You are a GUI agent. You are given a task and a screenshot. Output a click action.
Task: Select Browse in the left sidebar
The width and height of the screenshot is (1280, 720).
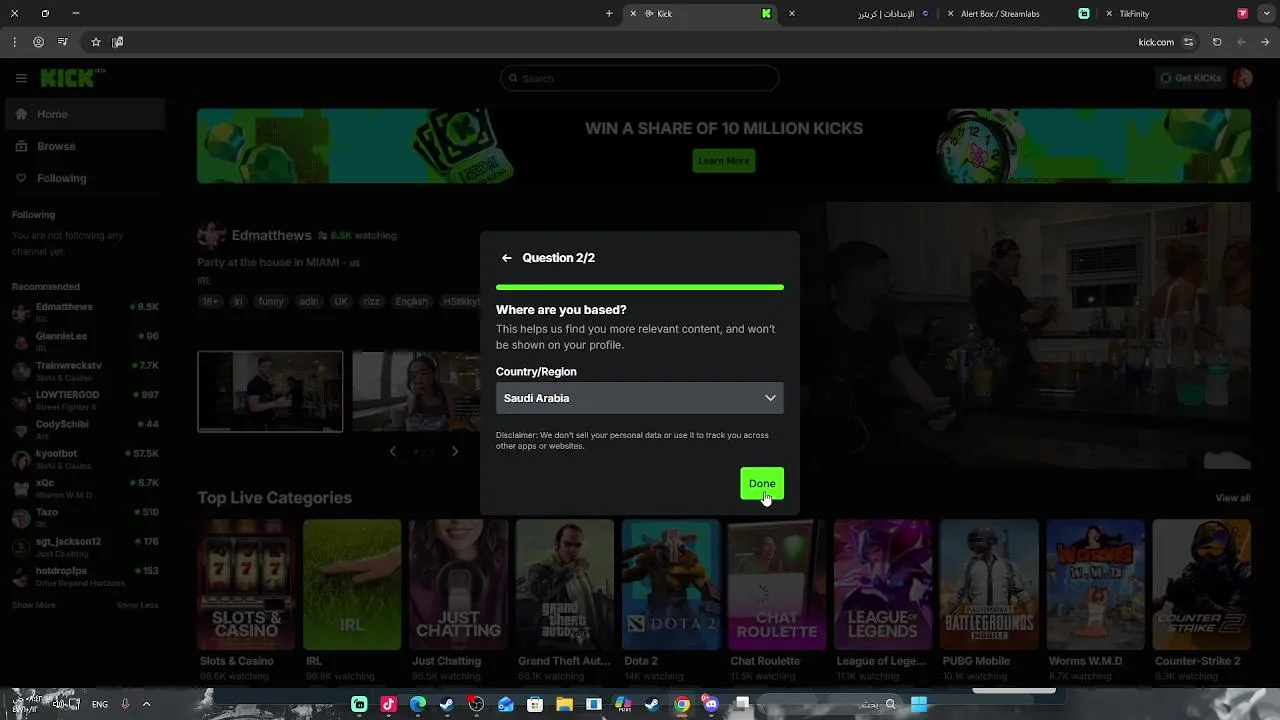coord(84,146)
